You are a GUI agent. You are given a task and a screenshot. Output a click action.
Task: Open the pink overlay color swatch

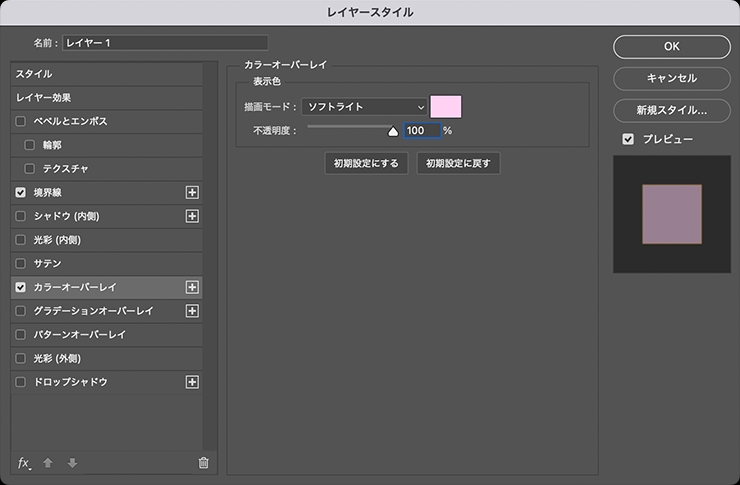[446, 107]
